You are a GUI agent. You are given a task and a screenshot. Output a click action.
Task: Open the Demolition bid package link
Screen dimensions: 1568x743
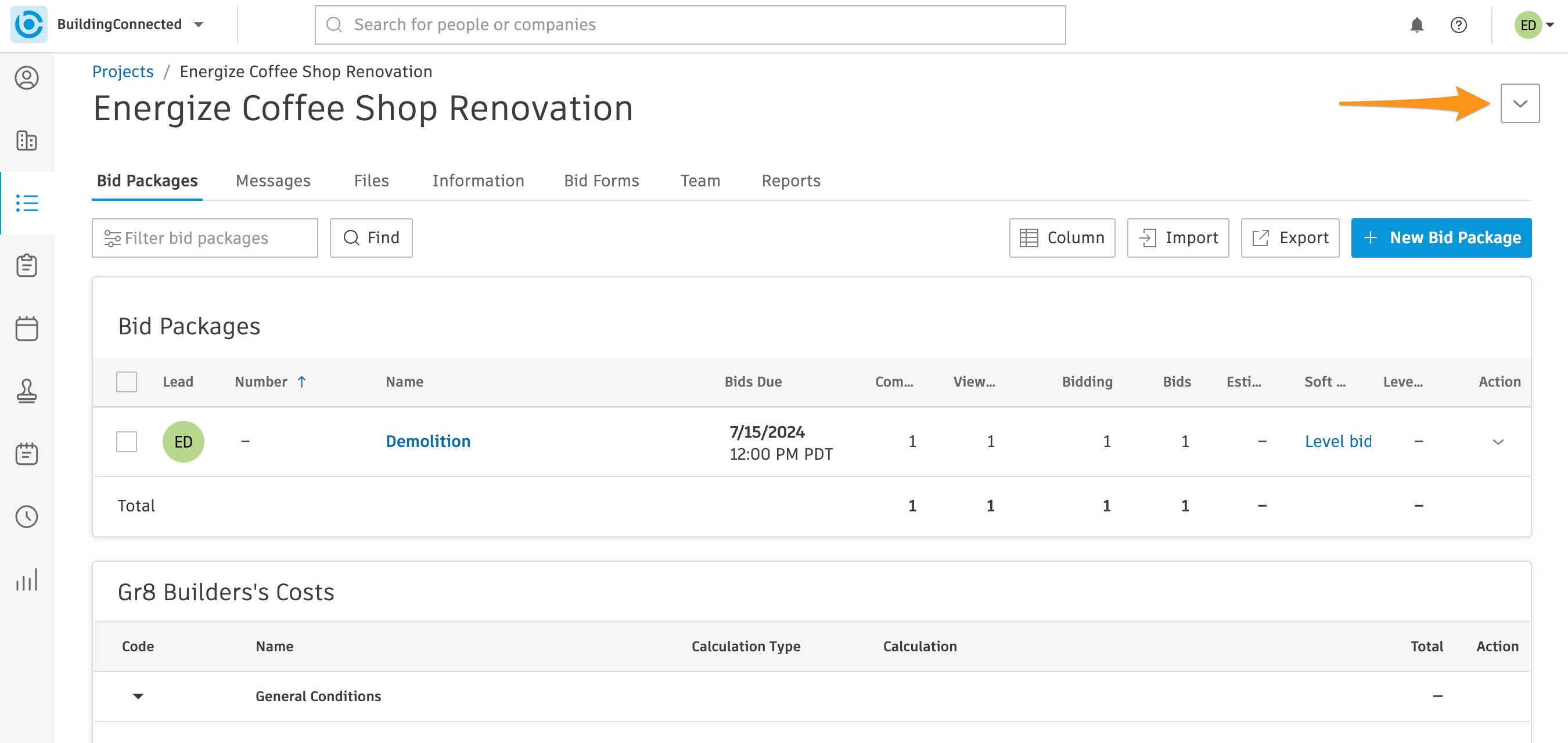pos(428,442)
